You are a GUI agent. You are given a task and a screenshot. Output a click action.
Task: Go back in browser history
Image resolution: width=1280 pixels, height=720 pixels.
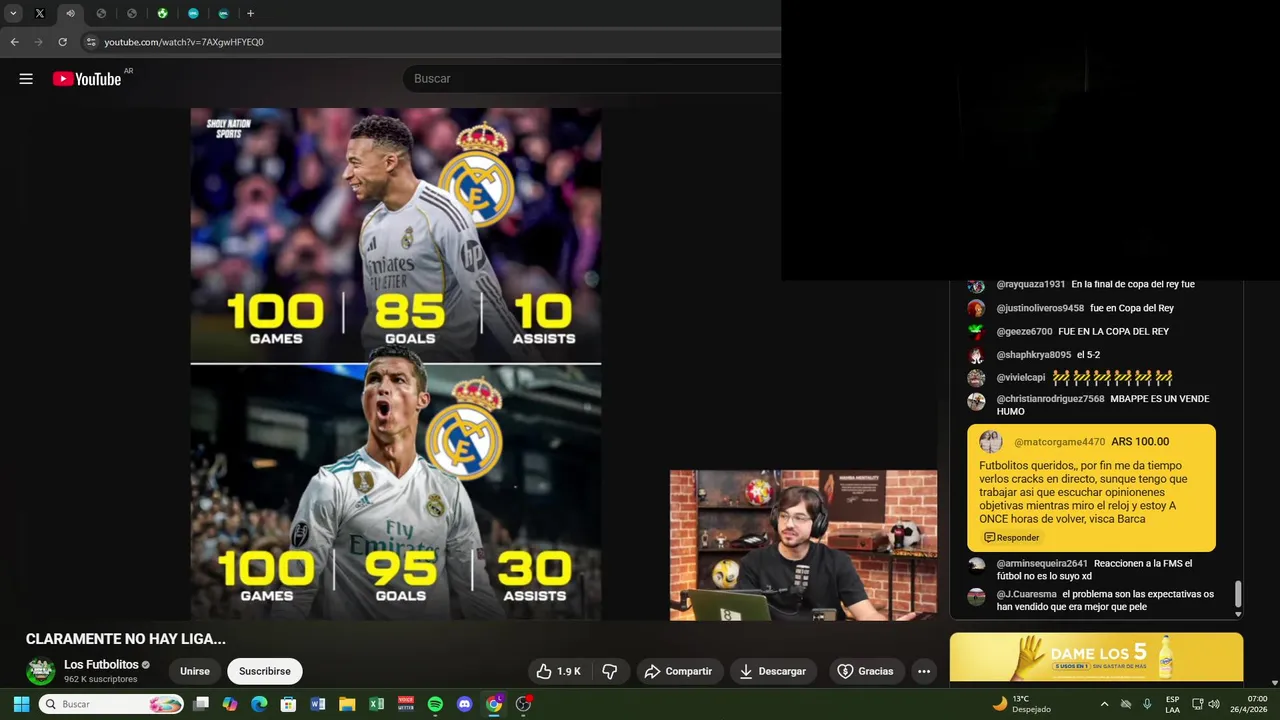pos(14,42)
